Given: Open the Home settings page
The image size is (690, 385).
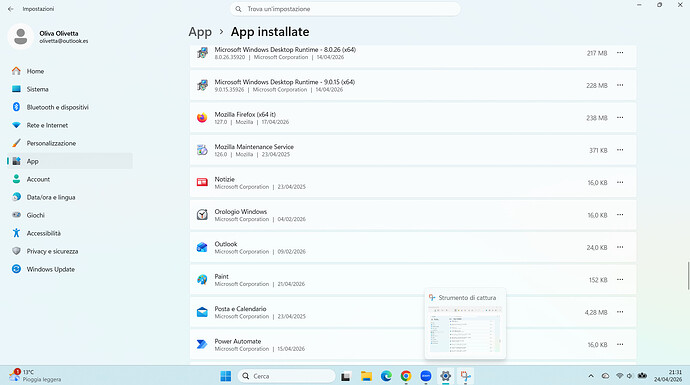Looking at the screenshot, I should (x=70, y=71).
